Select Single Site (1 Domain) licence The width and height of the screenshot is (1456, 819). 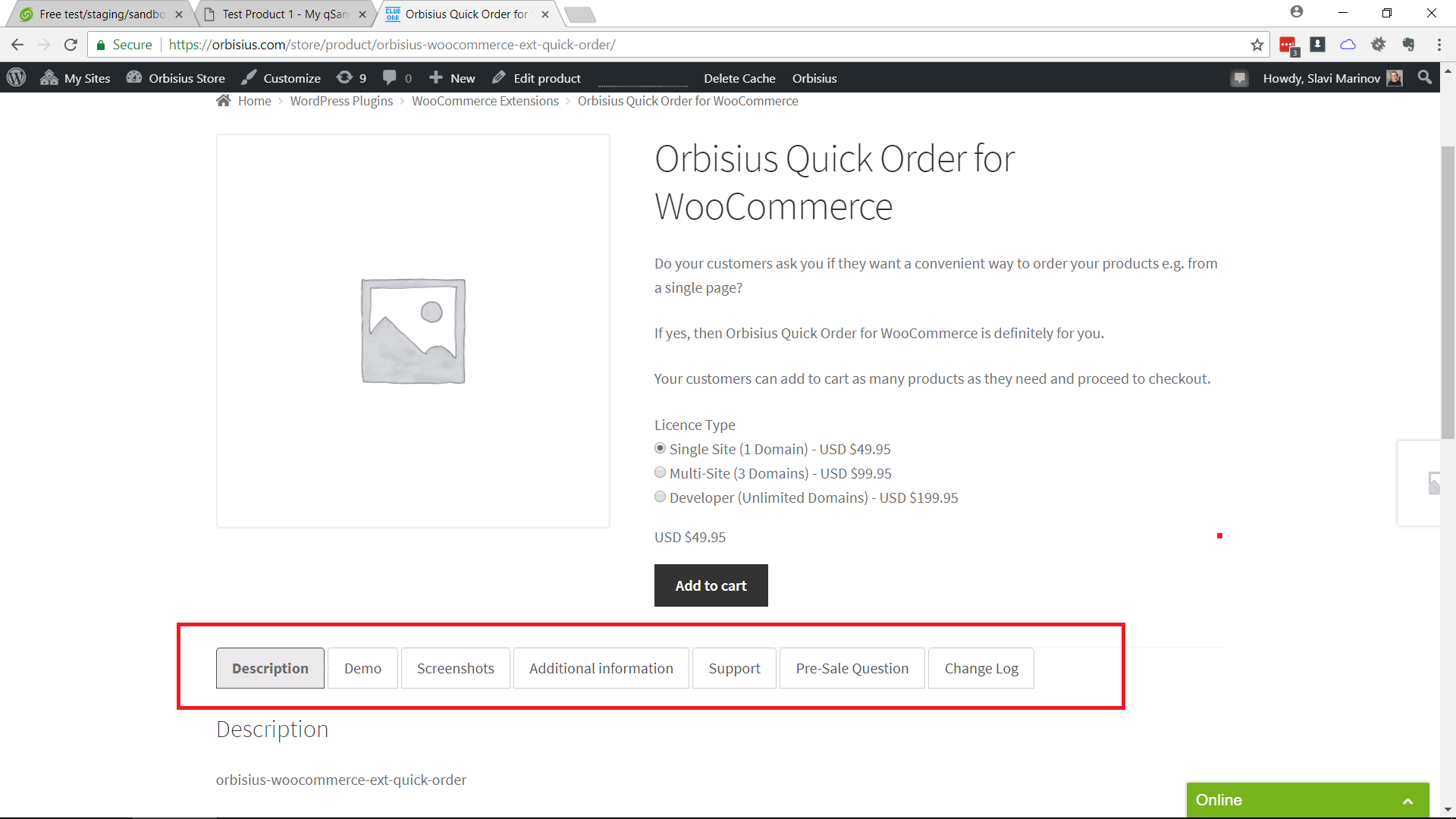tap(660, 448)
